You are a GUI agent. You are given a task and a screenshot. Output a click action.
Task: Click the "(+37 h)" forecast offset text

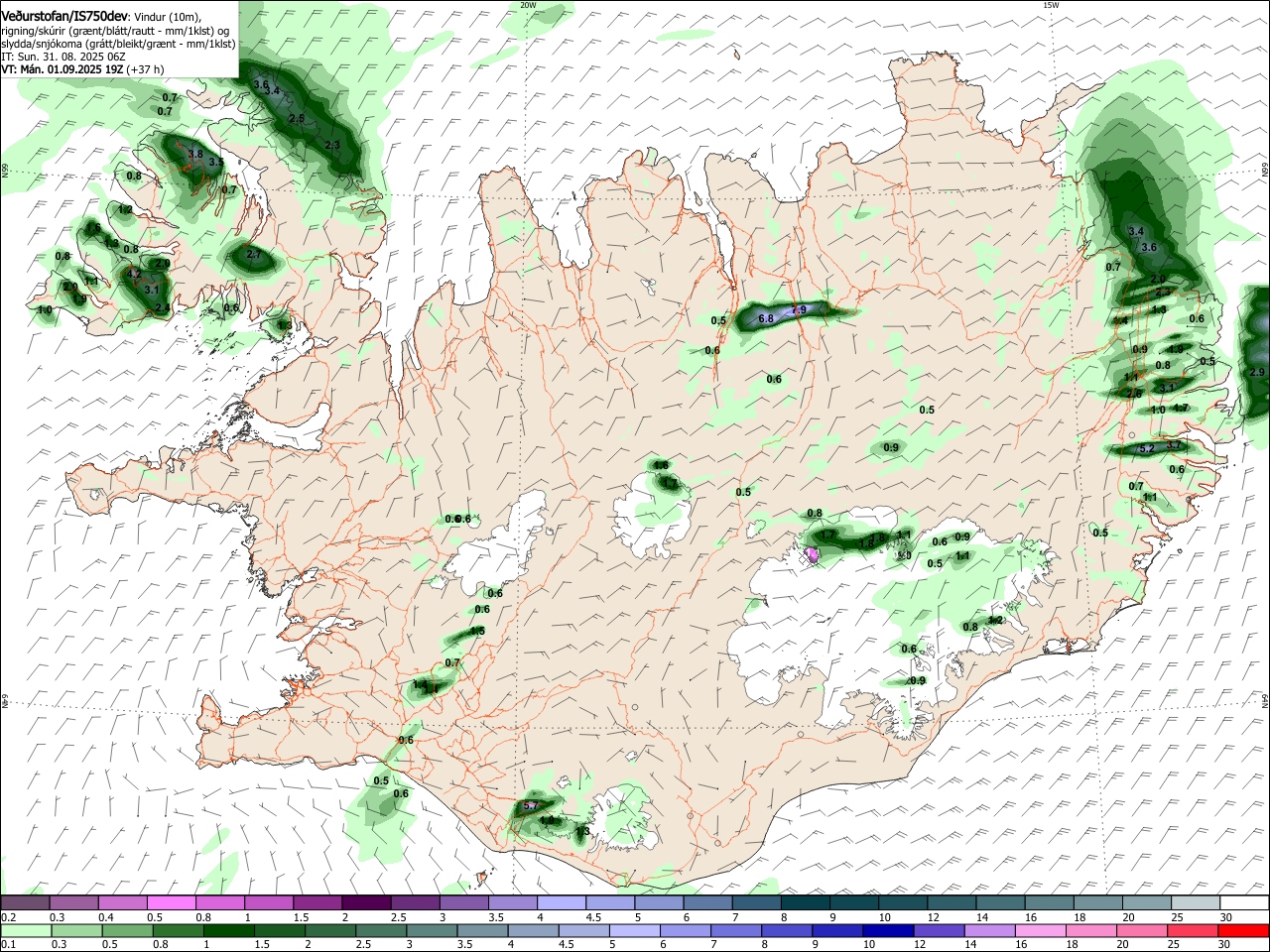(x=145, y=69)
